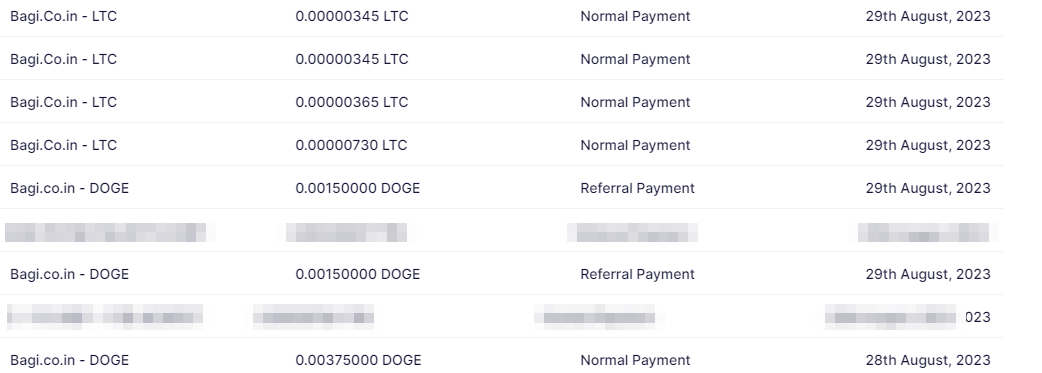Screen dimensions: 1042x373
Task: Click the blurred name cell in the 023 row
Action: pos(105,317)
